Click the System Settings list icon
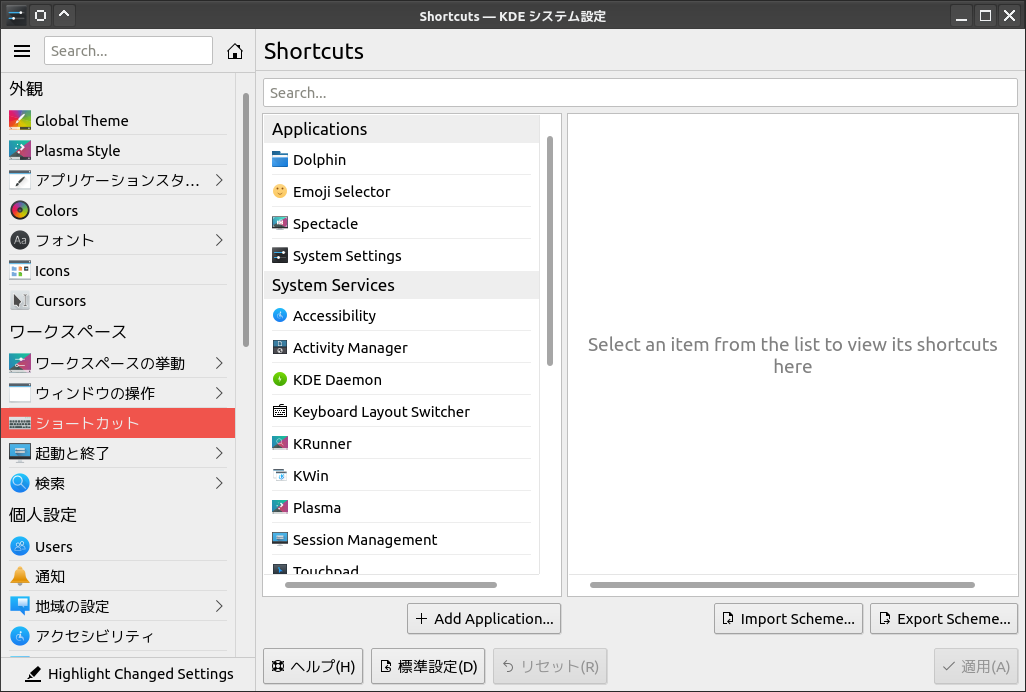This screenshot has height=692, width=1026. (280, 256)
